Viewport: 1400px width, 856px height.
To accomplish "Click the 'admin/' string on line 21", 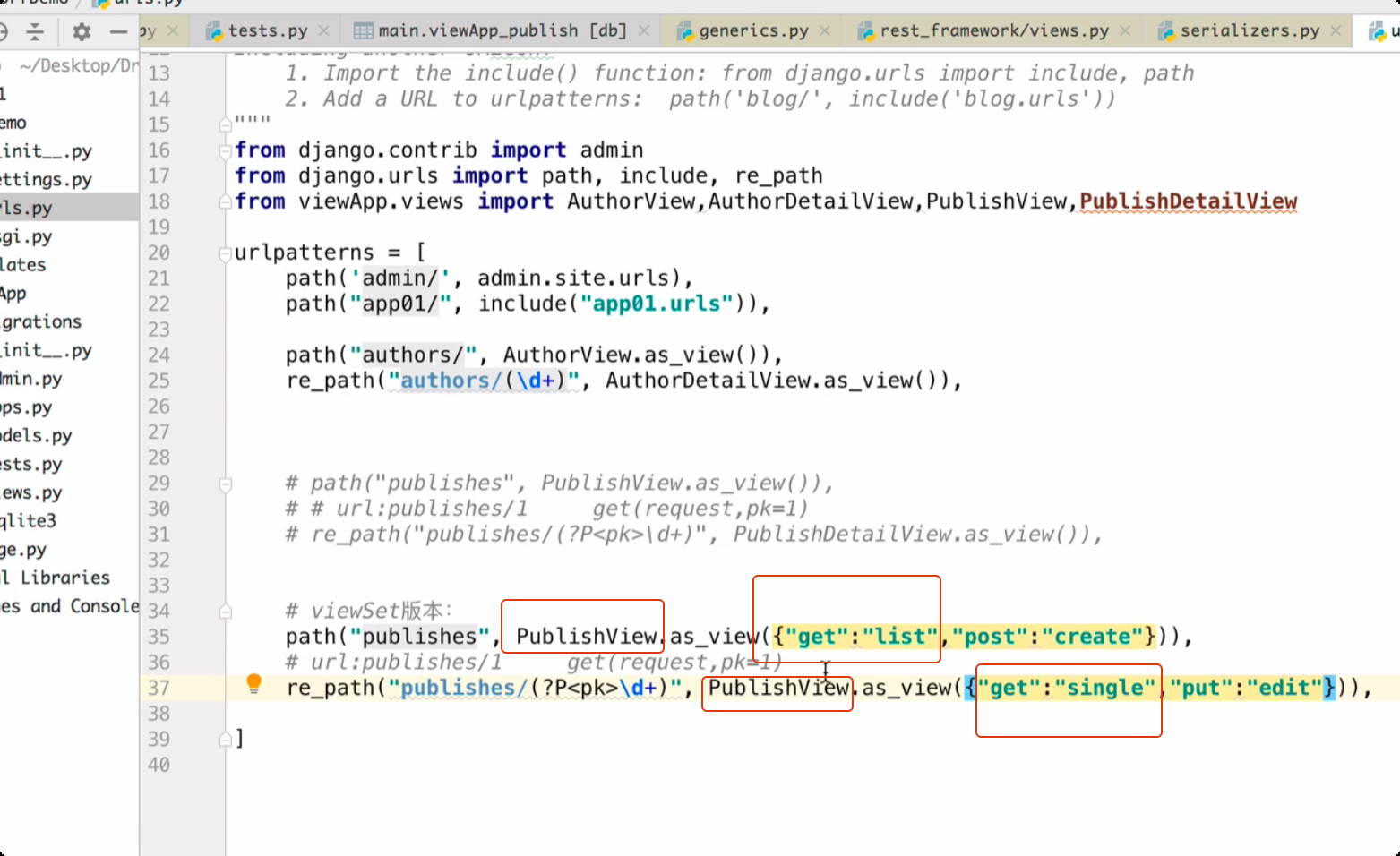I will 400,278.
